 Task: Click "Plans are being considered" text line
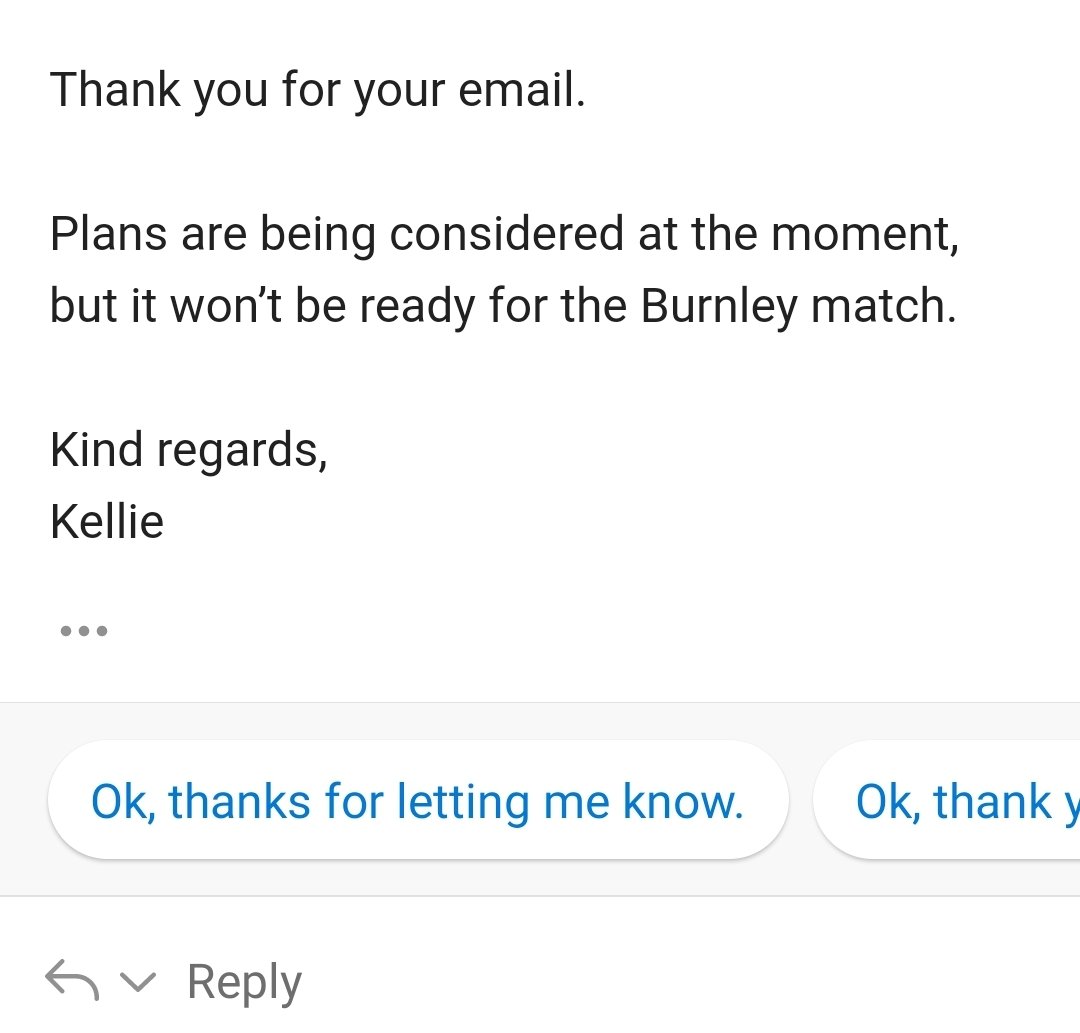504,235
